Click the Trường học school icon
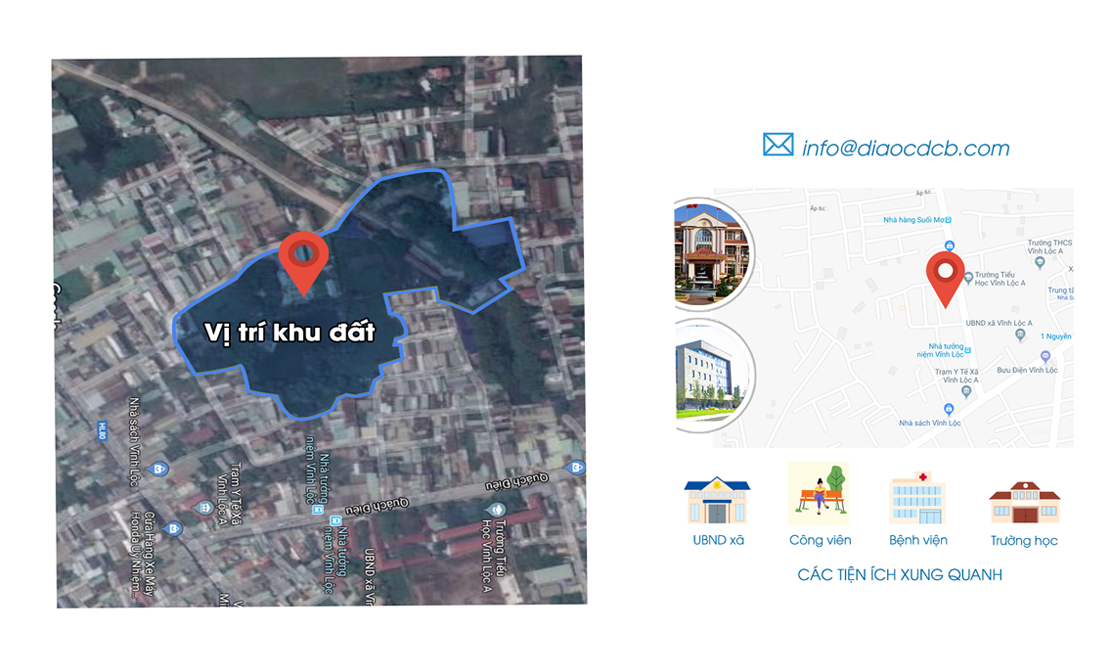 tap(1024, 502)
